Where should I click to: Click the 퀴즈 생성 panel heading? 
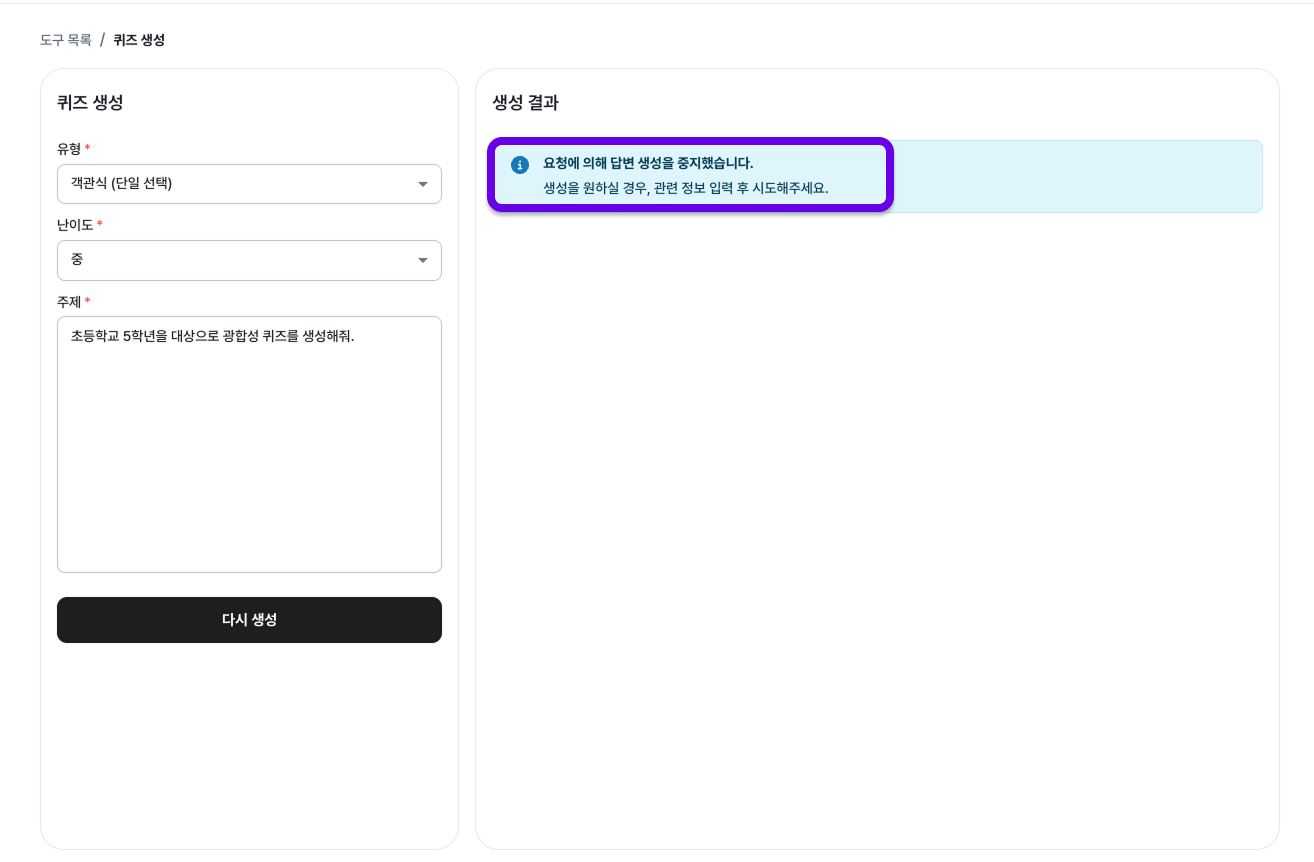[x=90, y=102]
